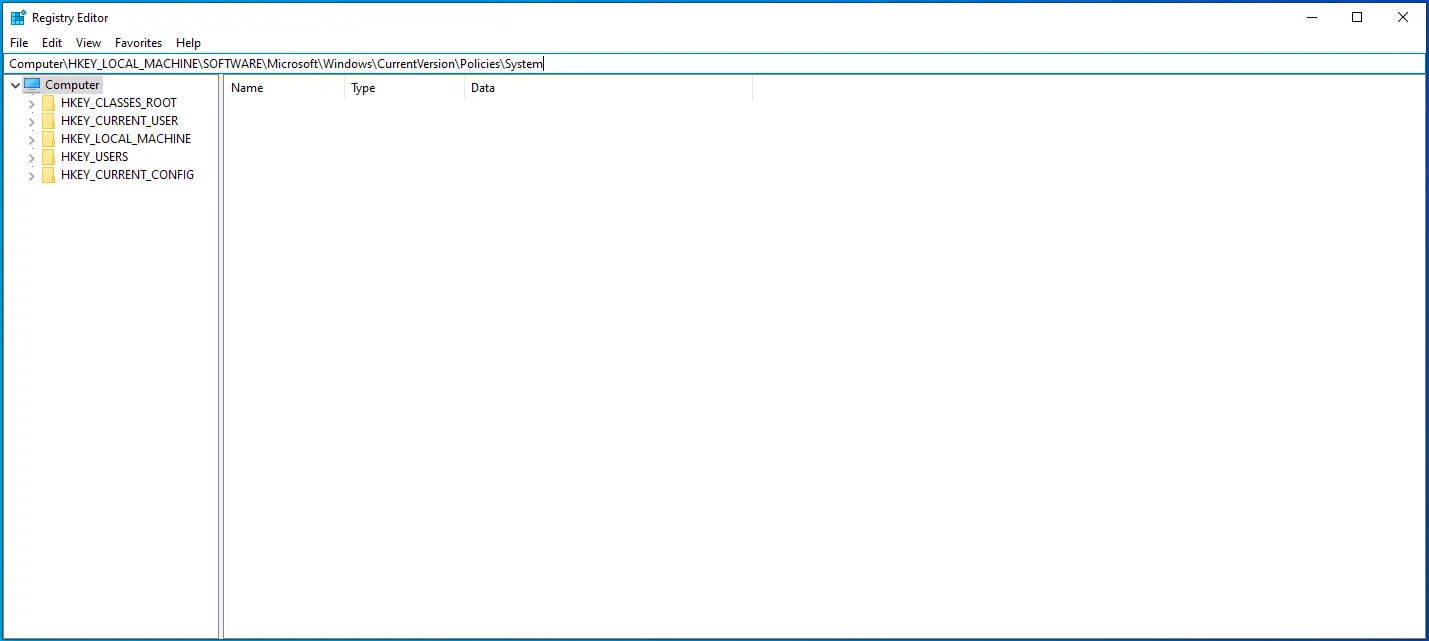Click the HKEY_CURRENT_CONFIG folder icon
The height and width of the screenshot is (641, 1429).
point(49,175)
